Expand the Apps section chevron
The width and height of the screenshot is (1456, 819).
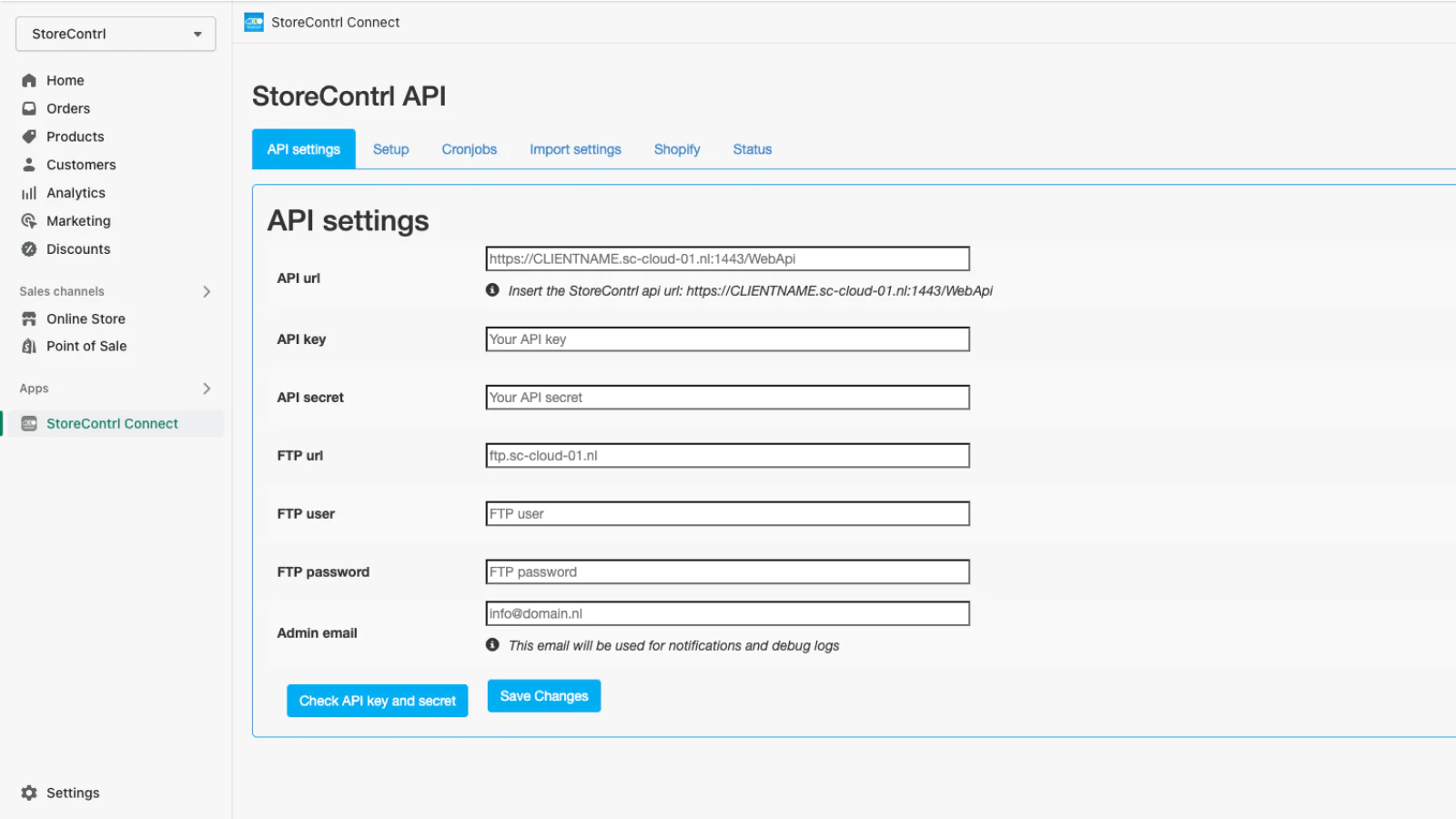click(207, 389)
